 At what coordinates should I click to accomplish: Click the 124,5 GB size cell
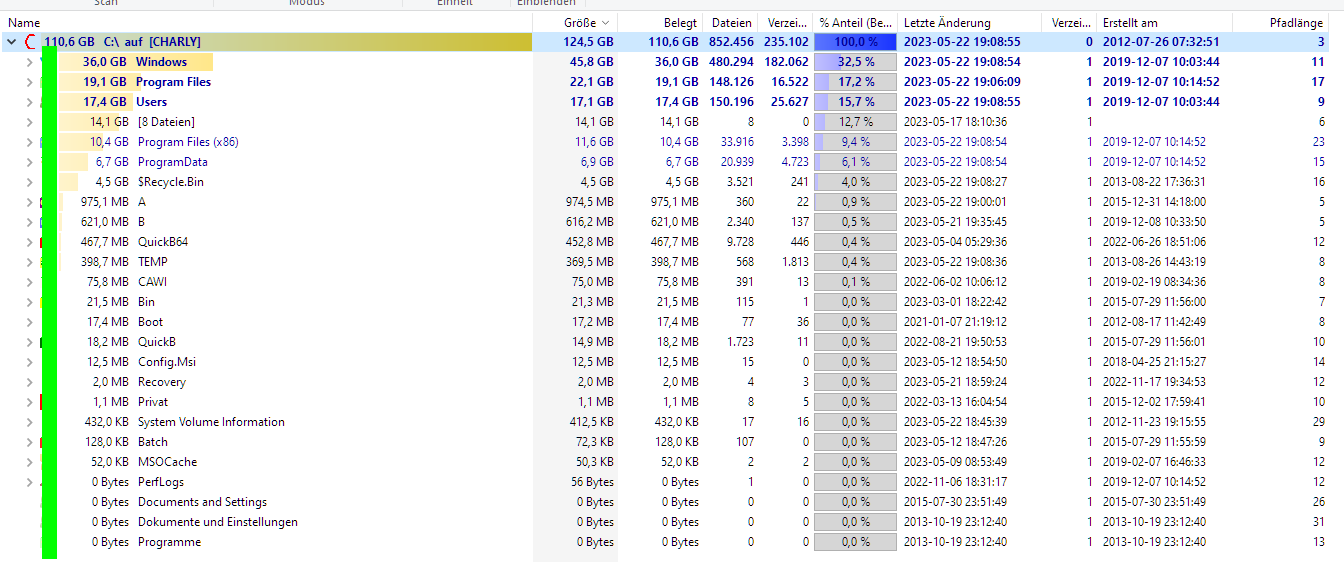pos(589,42)
